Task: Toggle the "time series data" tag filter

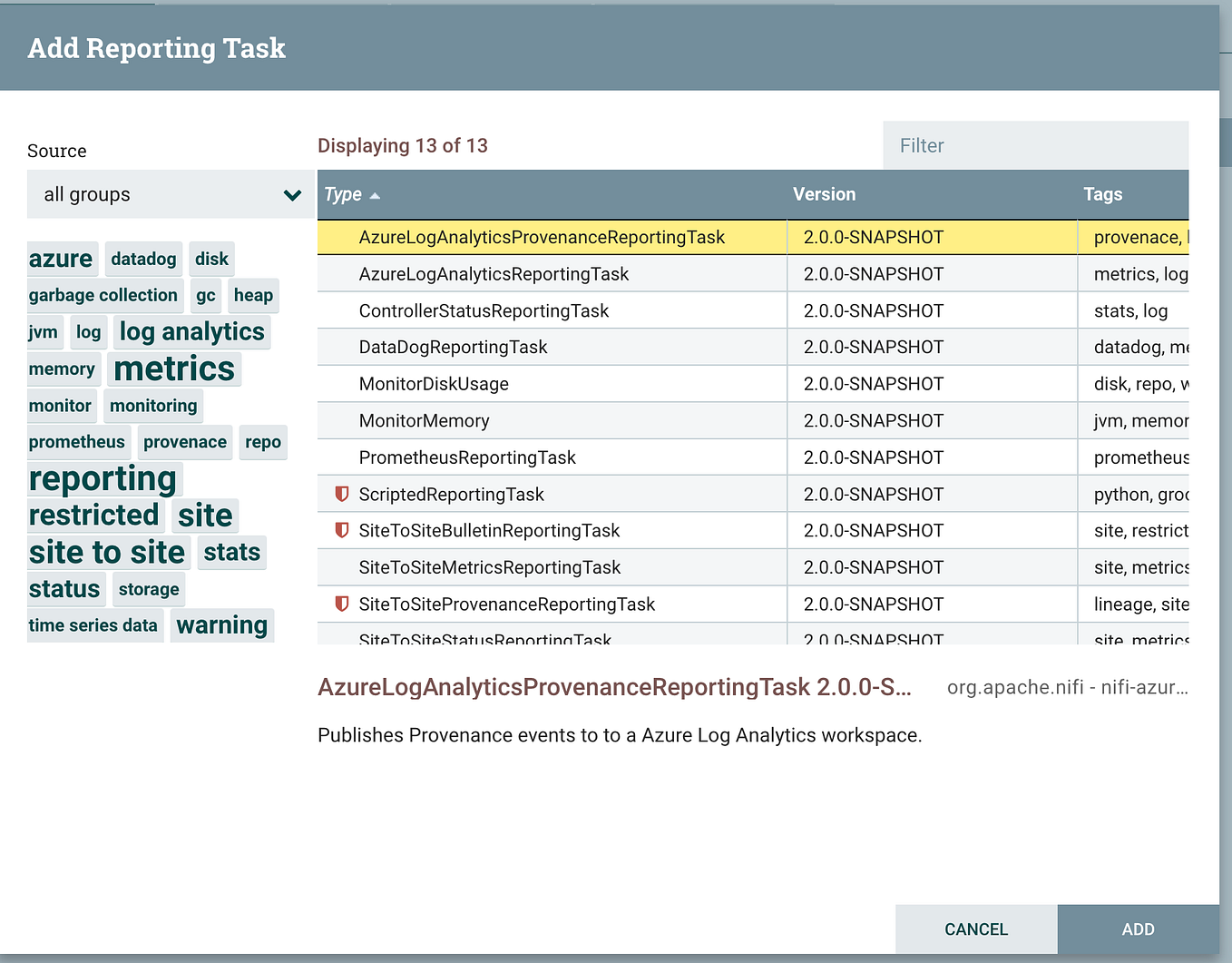Action: click(x=94, y=625)
